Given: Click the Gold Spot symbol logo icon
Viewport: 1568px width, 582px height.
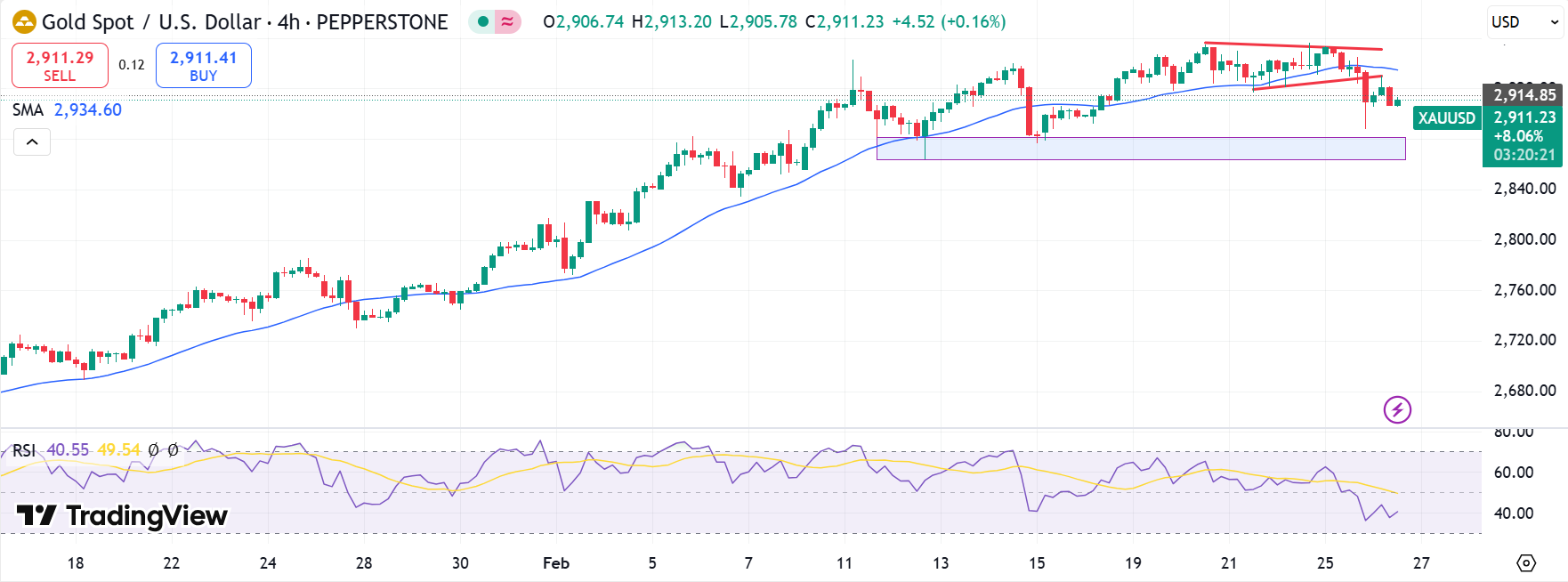Looking at the screenshot, I should [24, 21].
